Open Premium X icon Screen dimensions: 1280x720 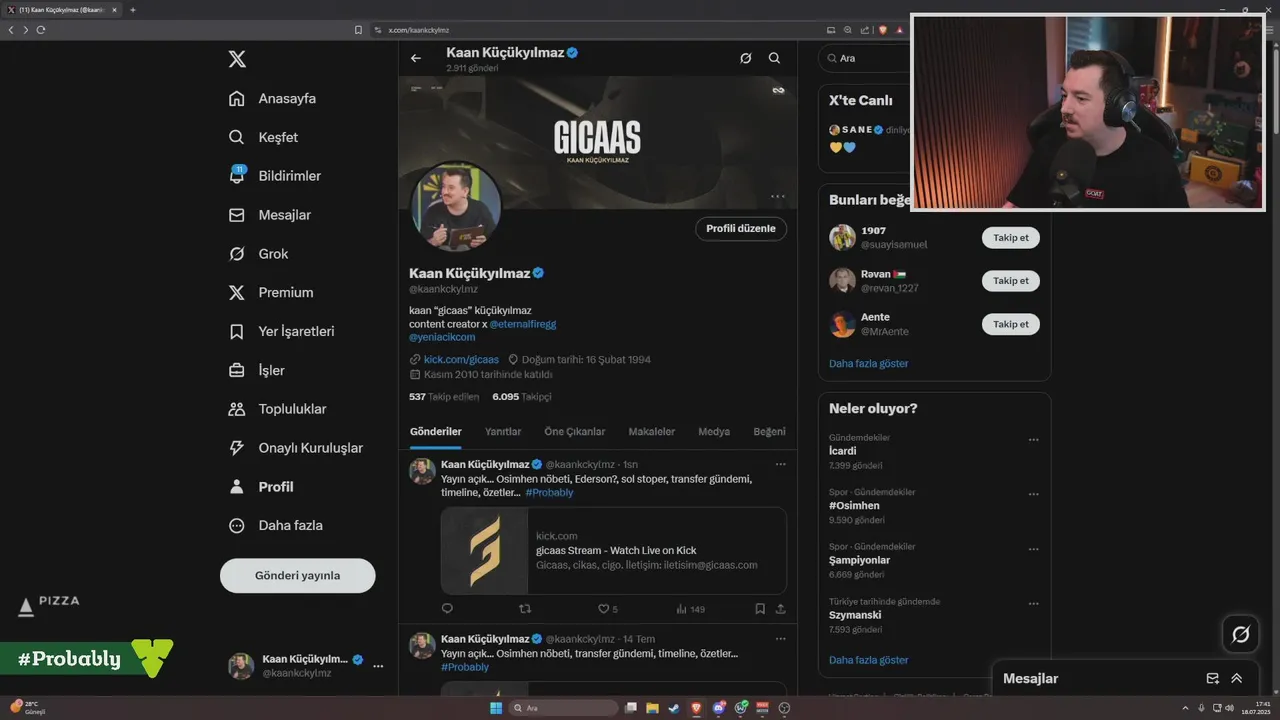point(237,293)
